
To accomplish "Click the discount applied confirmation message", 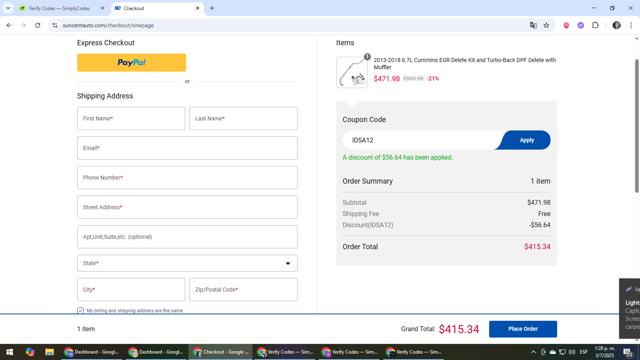I will (x=398, y=157).
